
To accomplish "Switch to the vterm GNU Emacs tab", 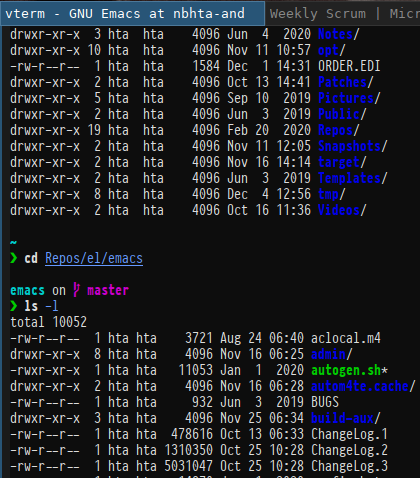I will click(x=133, y=13).
